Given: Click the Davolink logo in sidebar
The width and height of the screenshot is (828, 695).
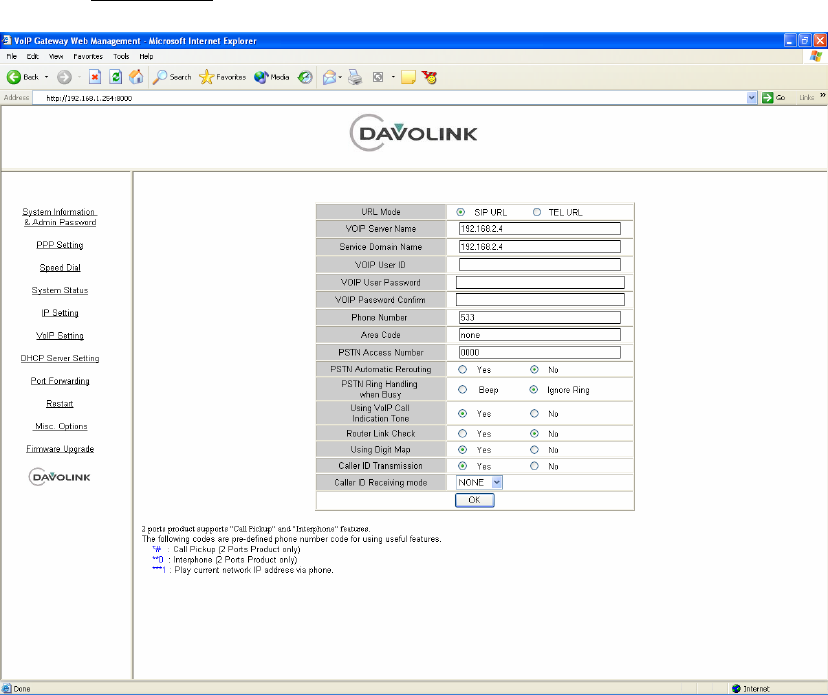Looking at the screenshot, I should (x=60, y=477).
